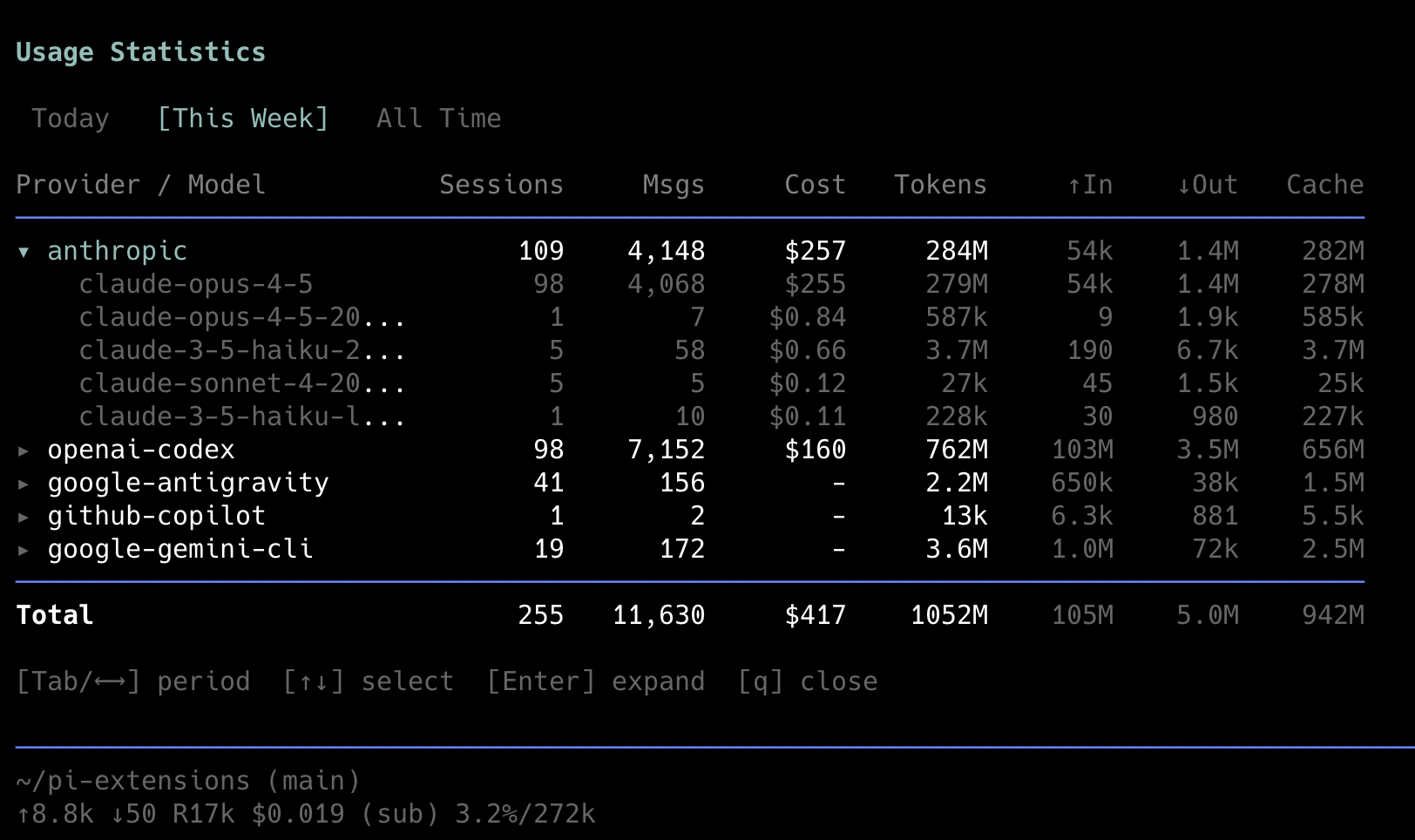Click the Cache column header
The width and height of the screenshot is (1415, 840).
pos(1324,185)
